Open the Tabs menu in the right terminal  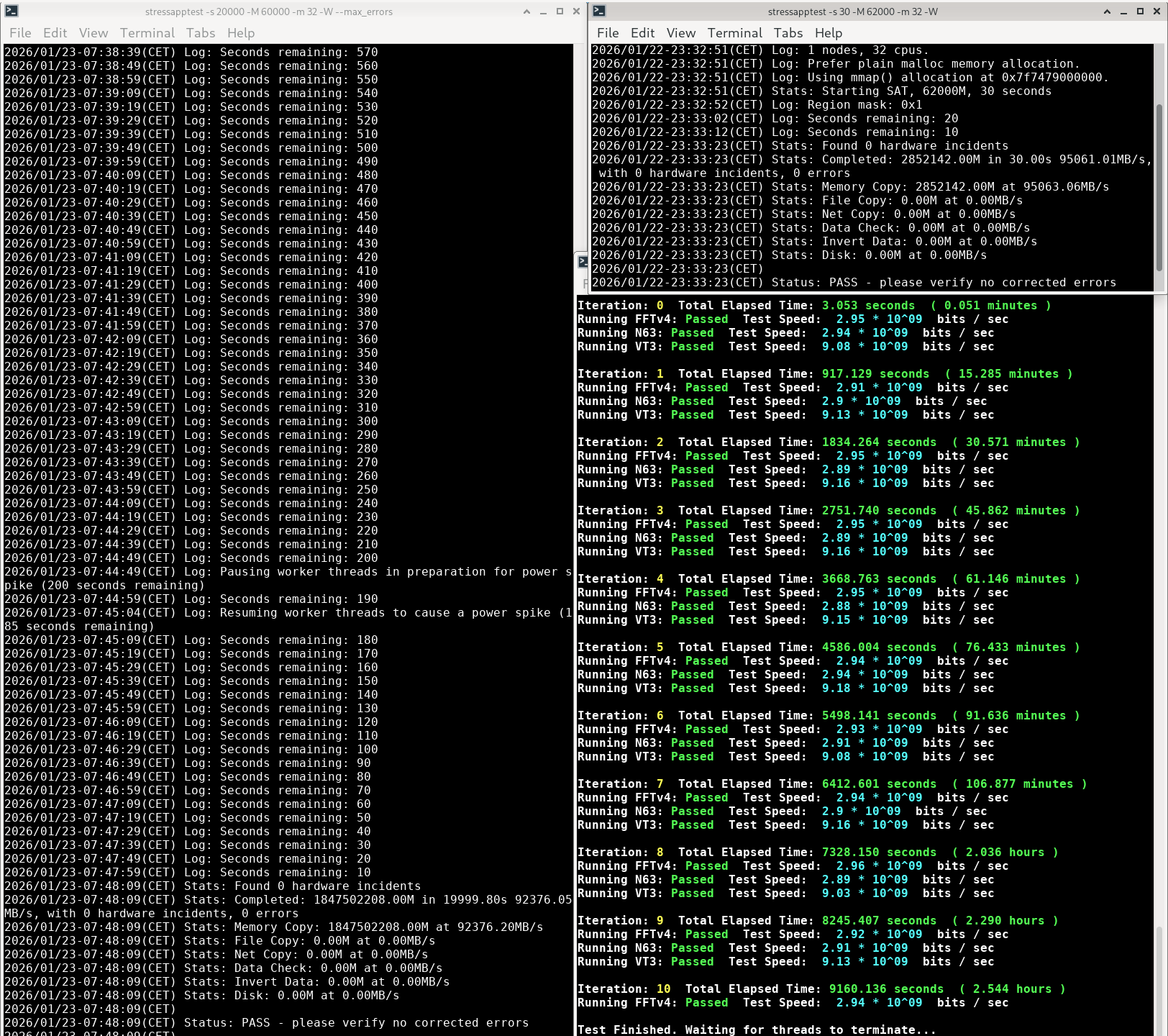coord(788,33)
